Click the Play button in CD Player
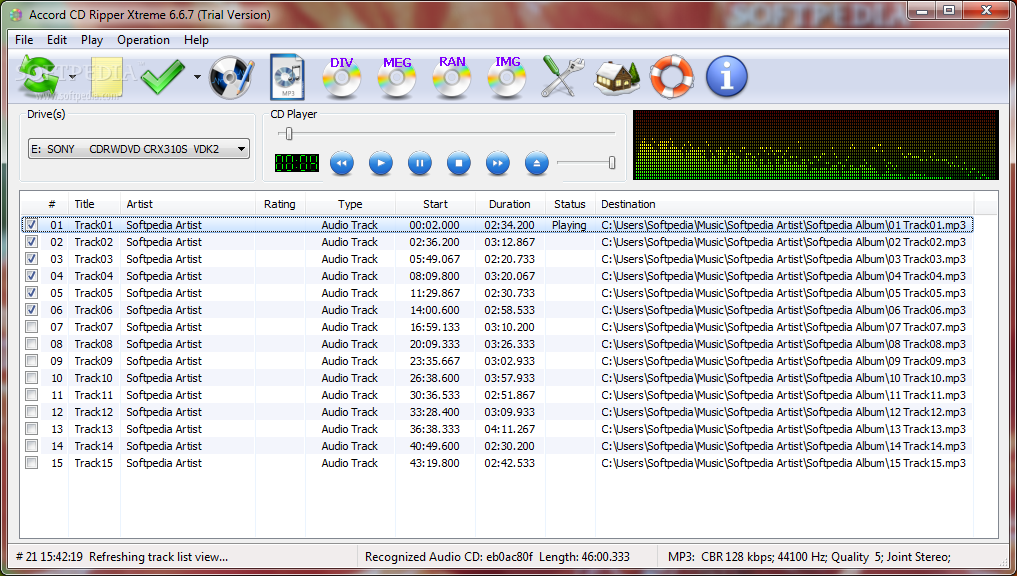Viewport: 1017px width, 576px height. coord(381,163)
